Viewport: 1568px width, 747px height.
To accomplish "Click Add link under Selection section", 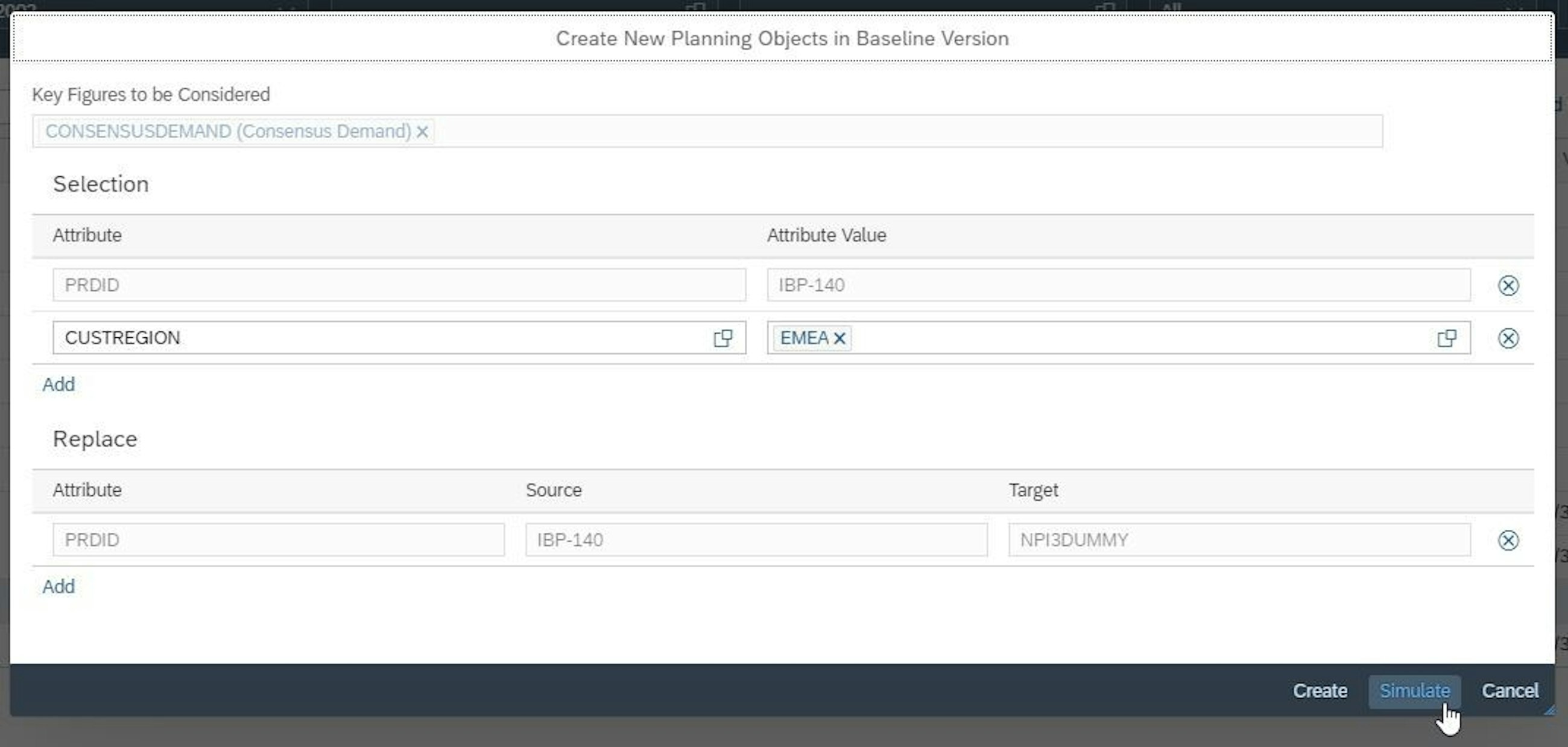I will click(57, 384).
